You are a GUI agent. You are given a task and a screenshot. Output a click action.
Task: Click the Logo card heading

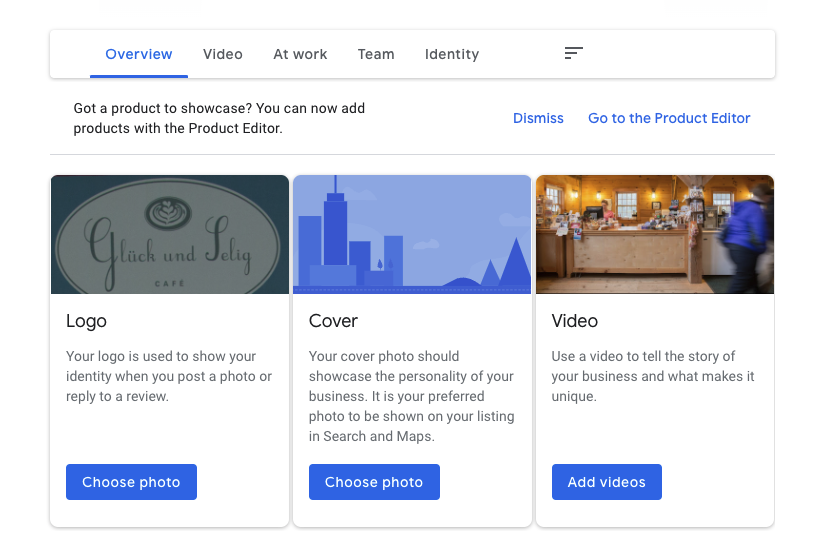coord(86,321)
